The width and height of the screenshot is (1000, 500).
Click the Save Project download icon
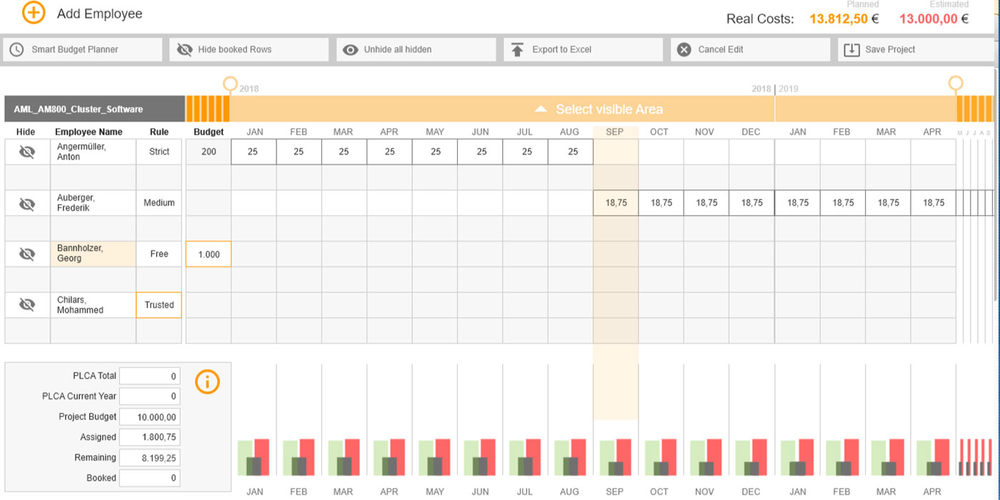pos(851,50)
